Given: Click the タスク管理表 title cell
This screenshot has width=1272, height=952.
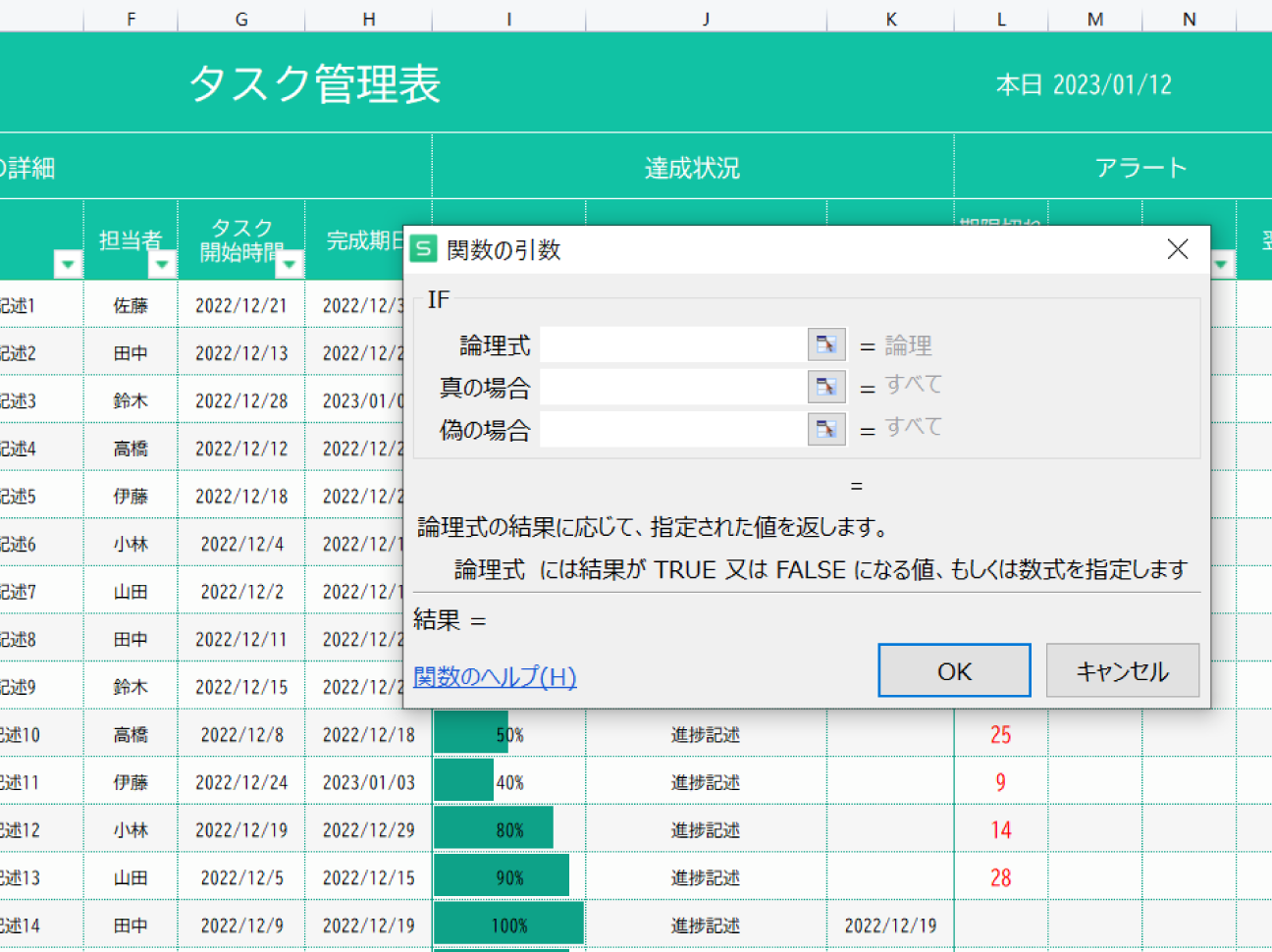Looking at the screenshot, I should pos(315,83).
